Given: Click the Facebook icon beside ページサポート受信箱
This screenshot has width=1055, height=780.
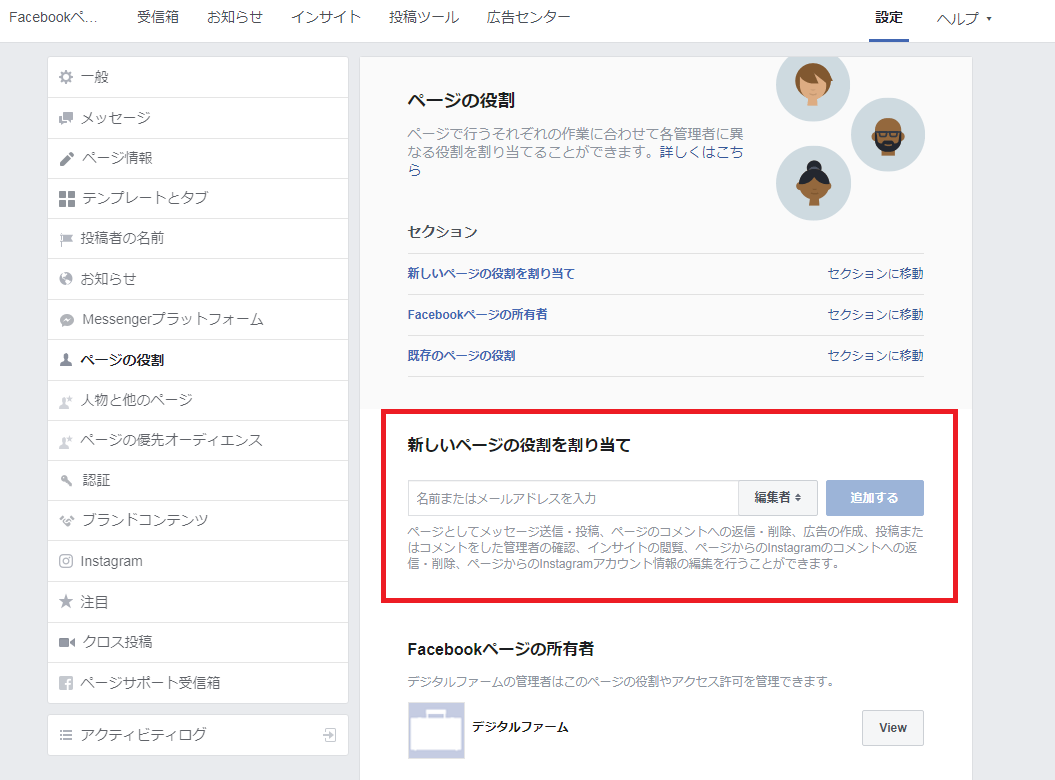Looking at the screenshot, I should (x=66, y=683).
